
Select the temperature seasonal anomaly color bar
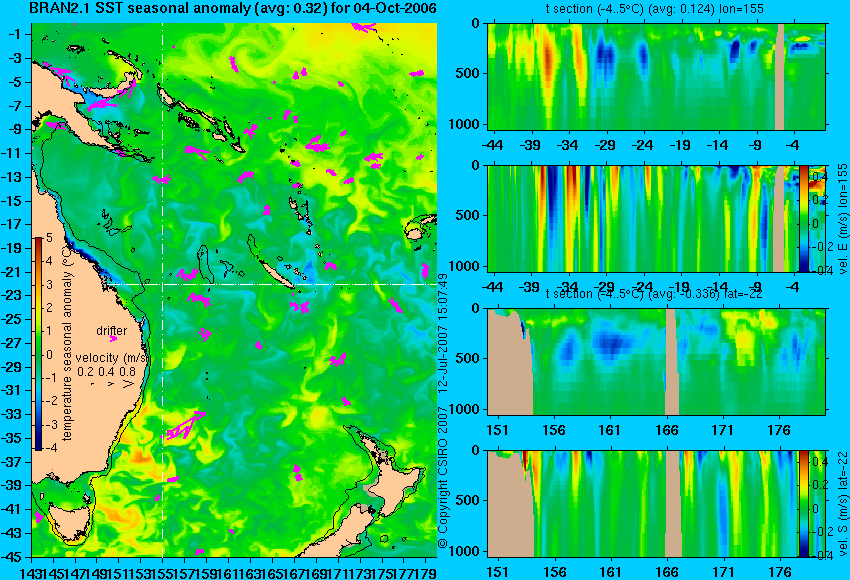pos(38,344)
